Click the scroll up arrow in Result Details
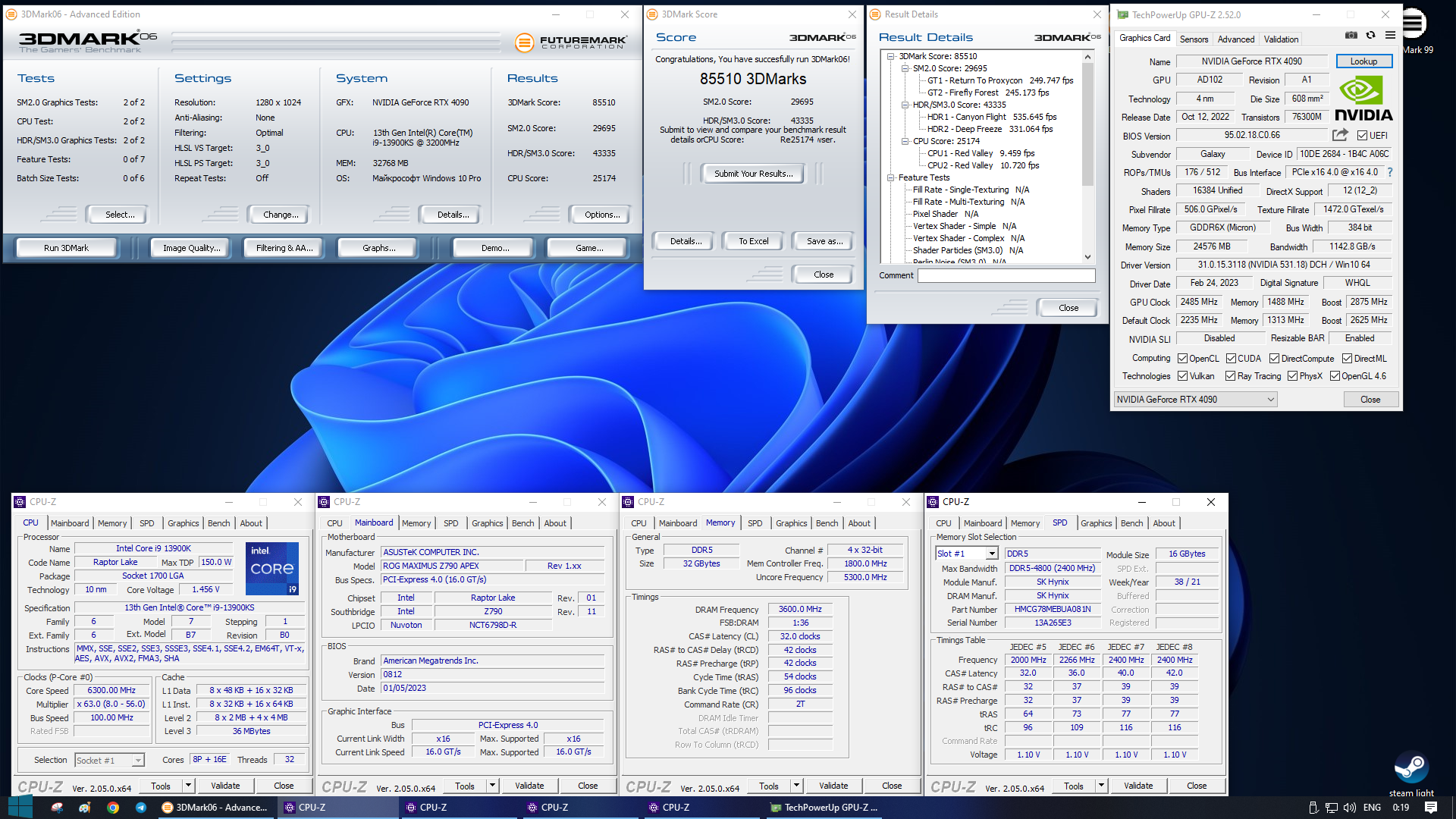Viewport: 1456px width, 819px height. [1087, 57]
